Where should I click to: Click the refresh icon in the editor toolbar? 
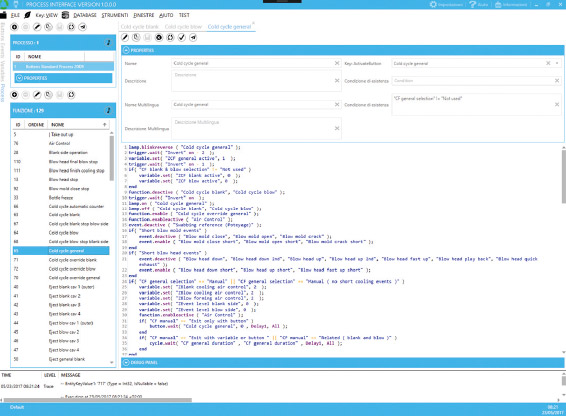(x=170, y=37)
